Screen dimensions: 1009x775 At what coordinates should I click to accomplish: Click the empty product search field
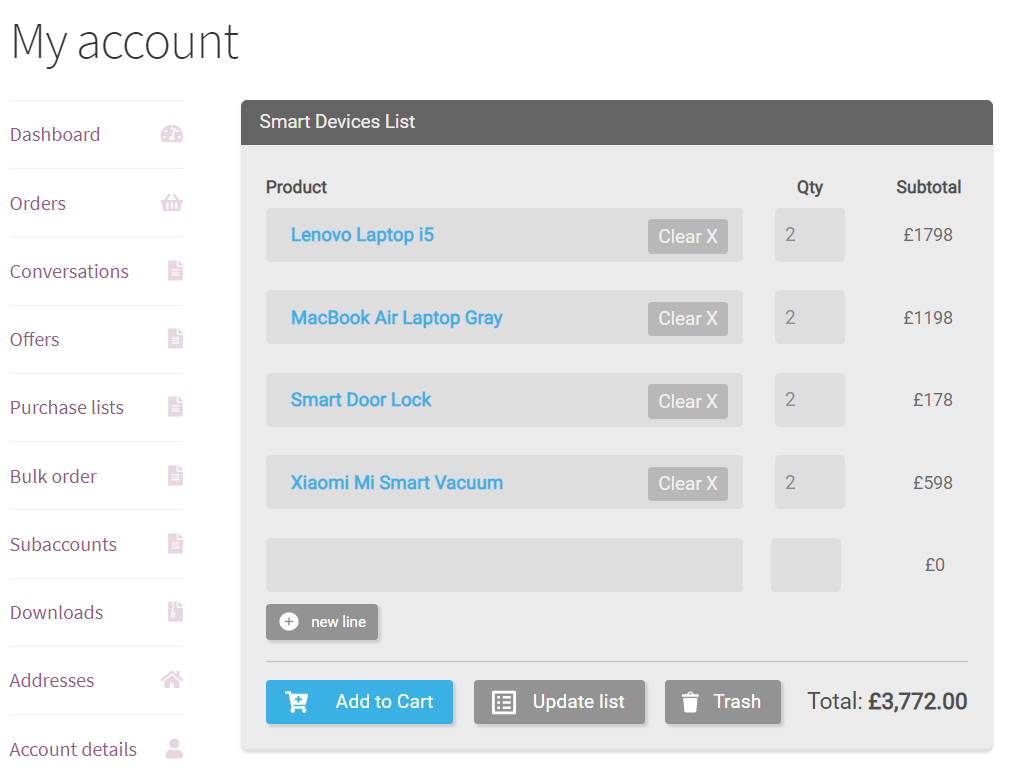pyautogui.click(x=504, y=565)
